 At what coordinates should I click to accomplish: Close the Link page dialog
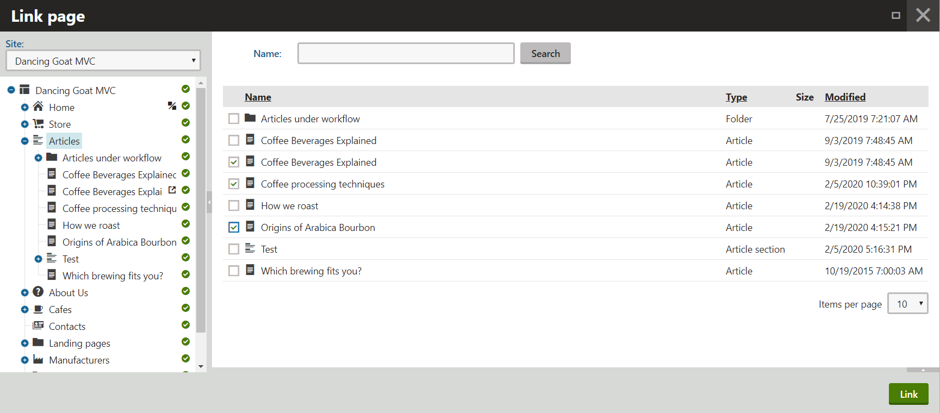tap(923, 16)
